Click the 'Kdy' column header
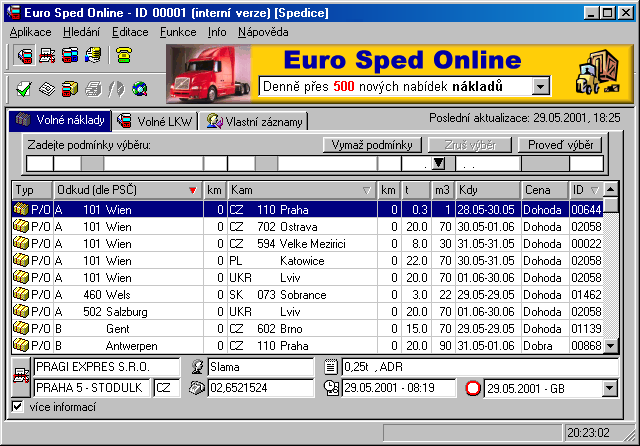The height and width of the screenshot is (446, 640). (488, 190)
